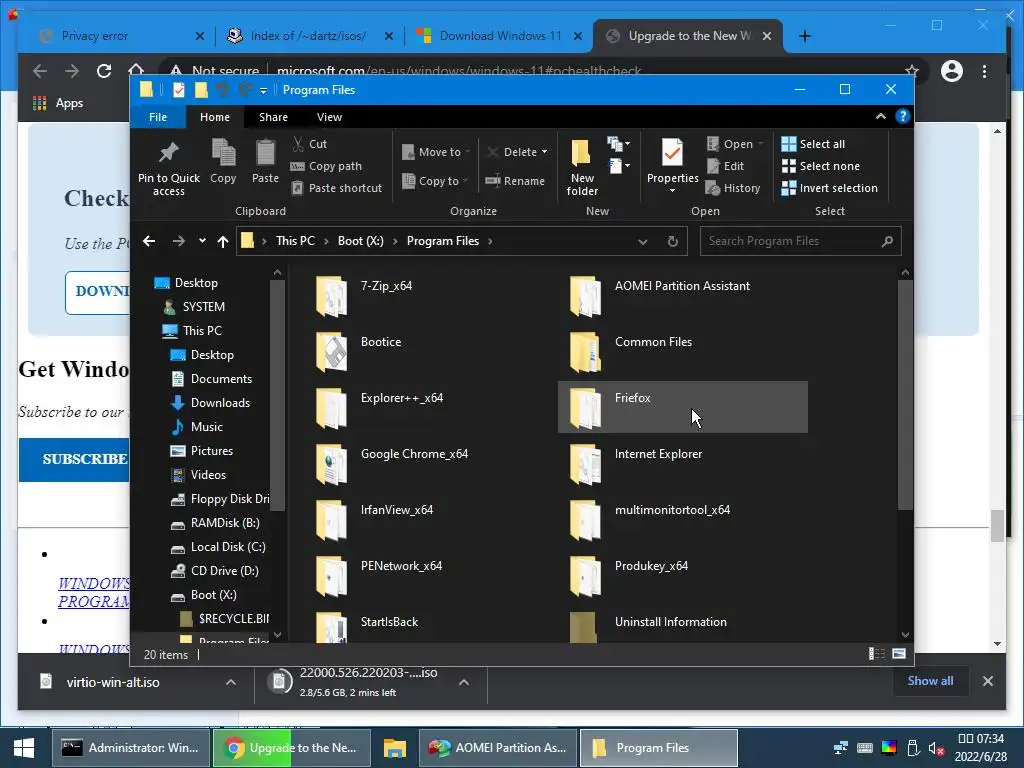Click Select none in ribbon
This screenshot has width=1024, height=768.
coord(821,166)
